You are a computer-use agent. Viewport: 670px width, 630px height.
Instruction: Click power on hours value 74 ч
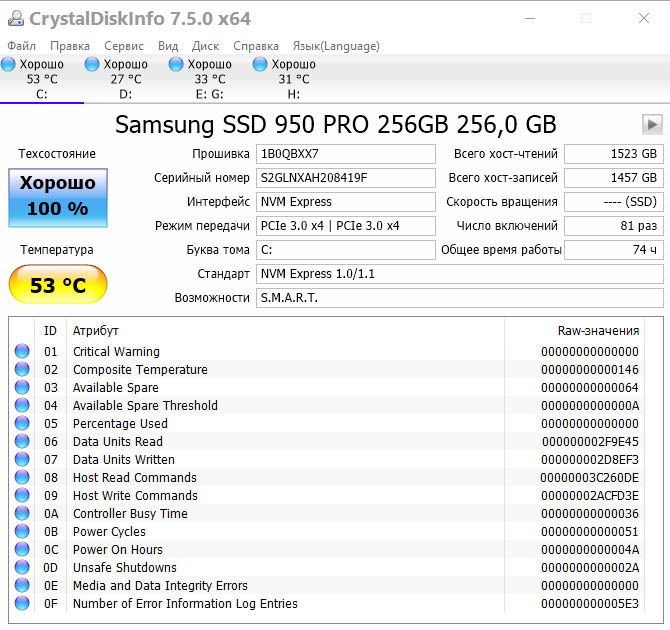(x=614, y=250)
